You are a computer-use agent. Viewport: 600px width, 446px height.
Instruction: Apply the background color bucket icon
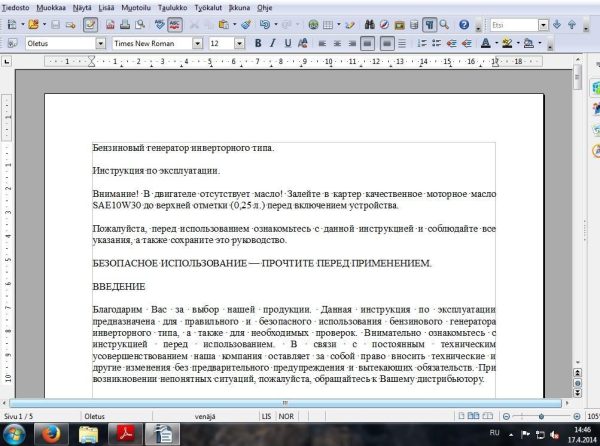pyautogui.click(x=529, y=43)
